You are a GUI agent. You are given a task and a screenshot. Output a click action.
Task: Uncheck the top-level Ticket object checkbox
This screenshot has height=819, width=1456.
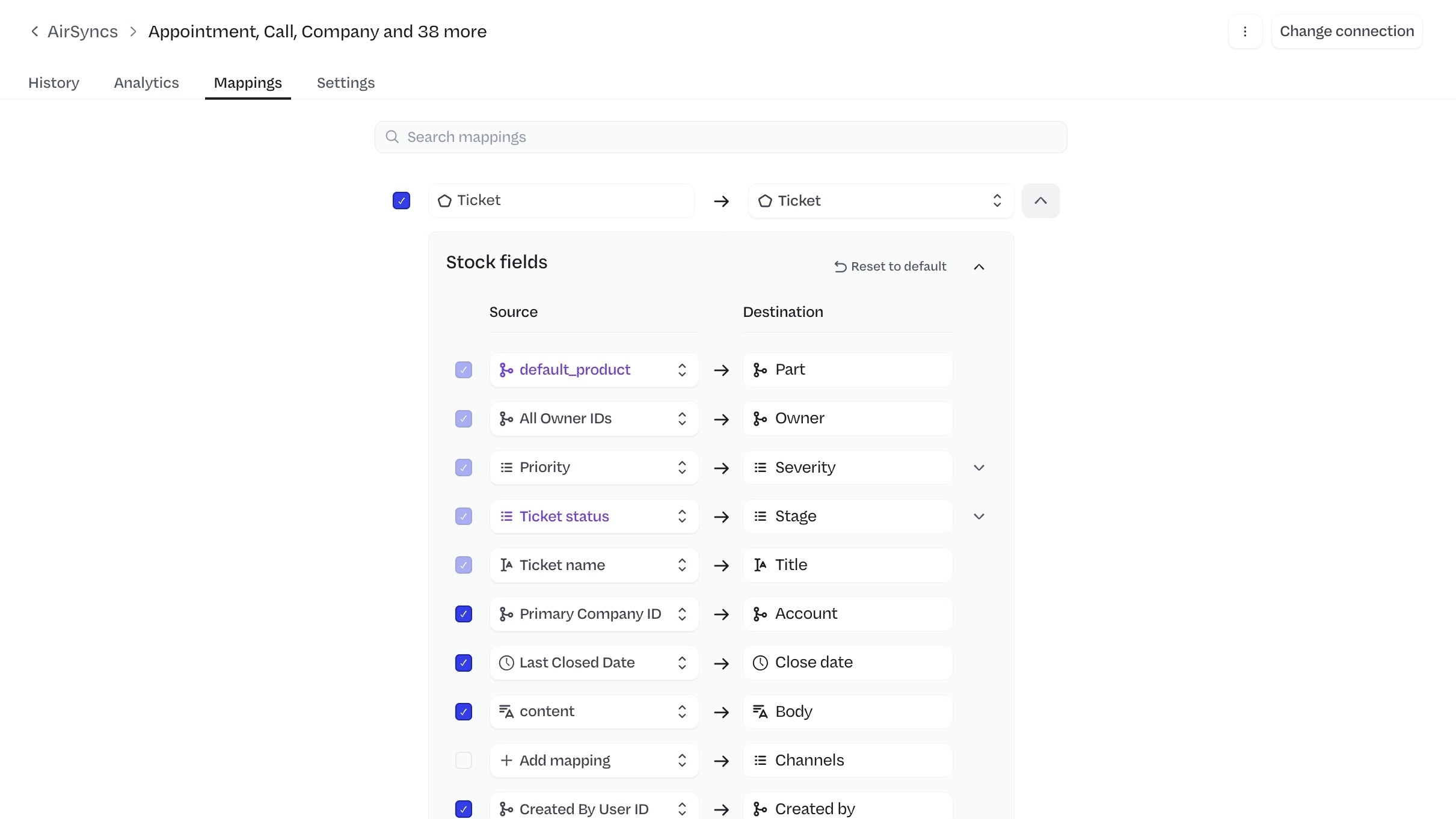[401, 200]
